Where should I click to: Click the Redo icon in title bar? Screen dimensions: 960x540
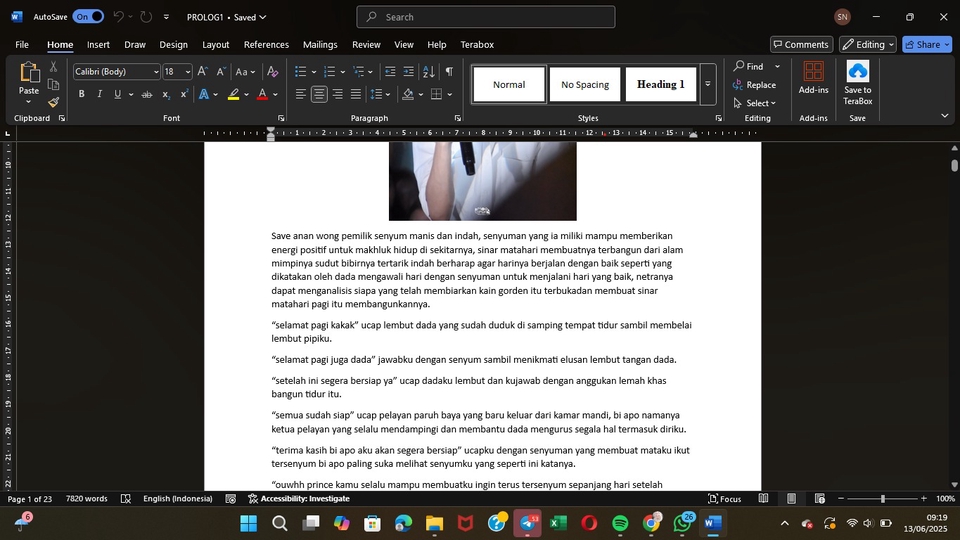pyautogui.click(x=146, y=17)
